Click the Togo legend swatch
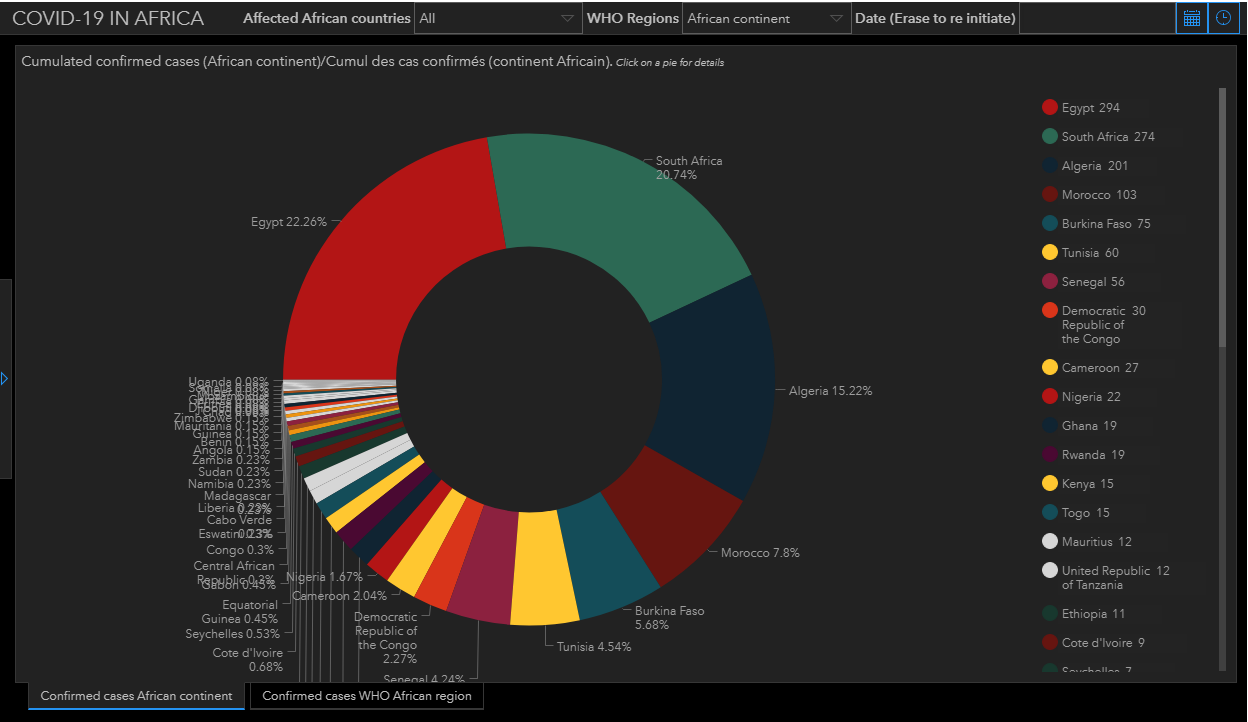 point(1050,513)
